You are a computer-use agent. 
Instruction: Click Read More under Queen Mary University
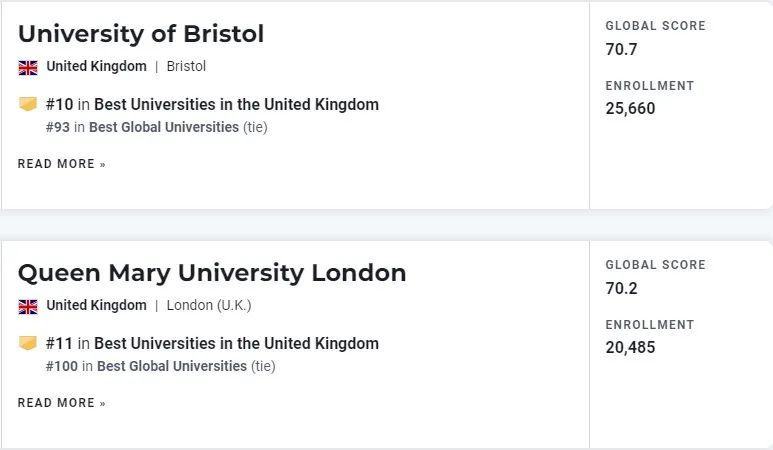[62, 403]
